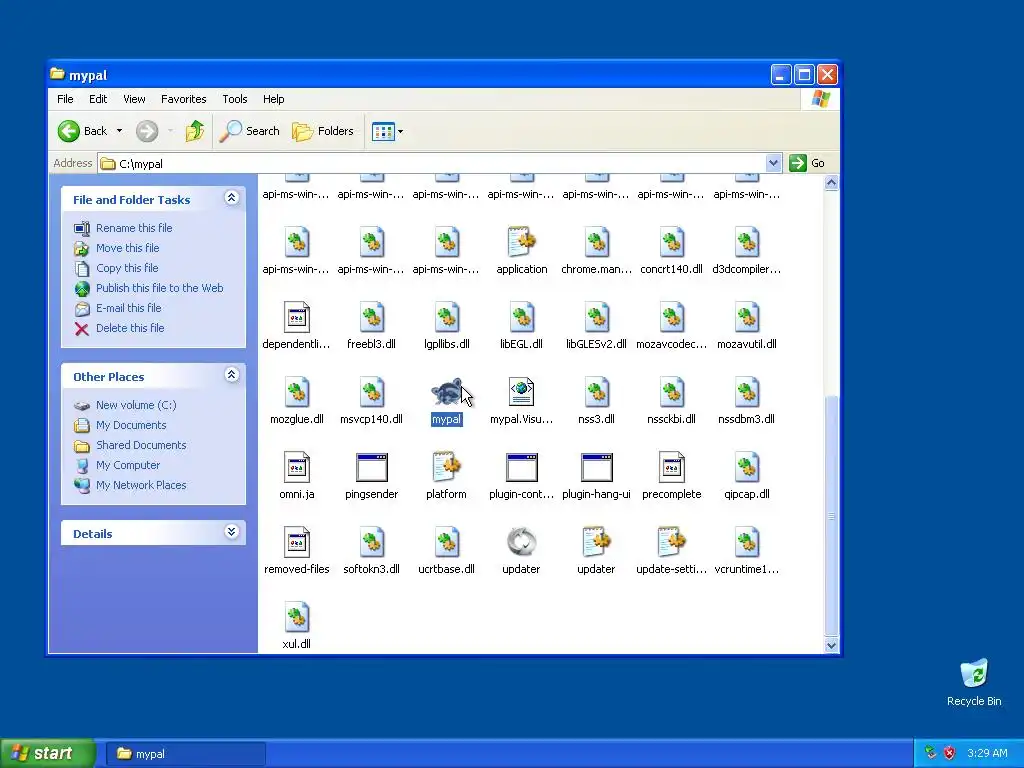Select the libEGL.dll file icon
The height and width of the screenshot is (768, 1024).
point(521,317)
